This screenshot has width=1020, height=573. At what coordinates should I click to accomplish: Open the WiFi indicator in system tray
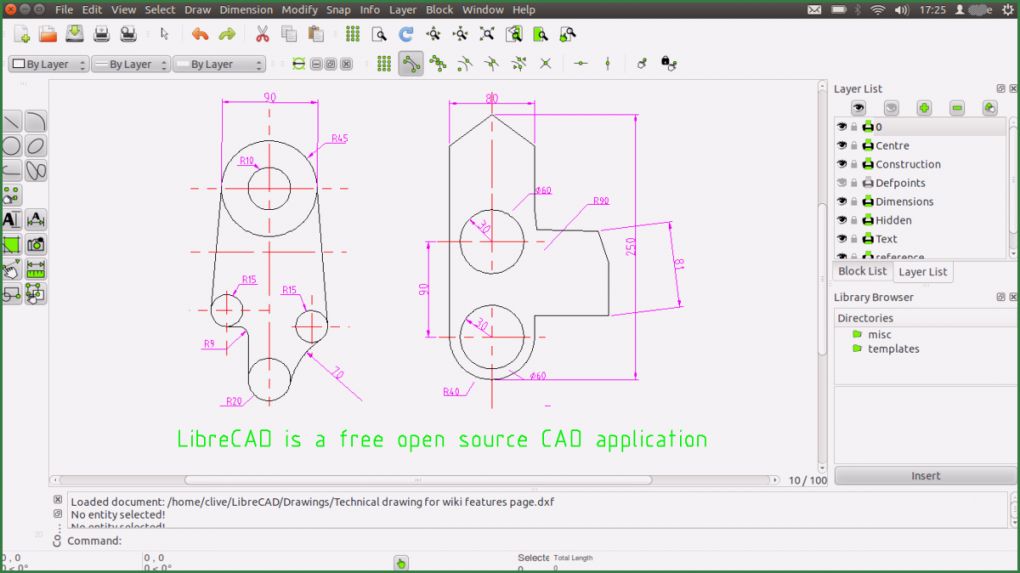[x=878, y=10]
